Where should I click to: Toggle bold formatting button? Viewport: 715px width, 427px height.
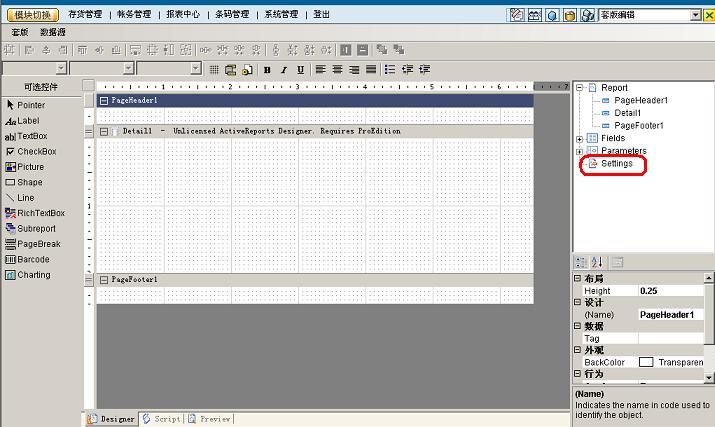[x=267, y=69]
